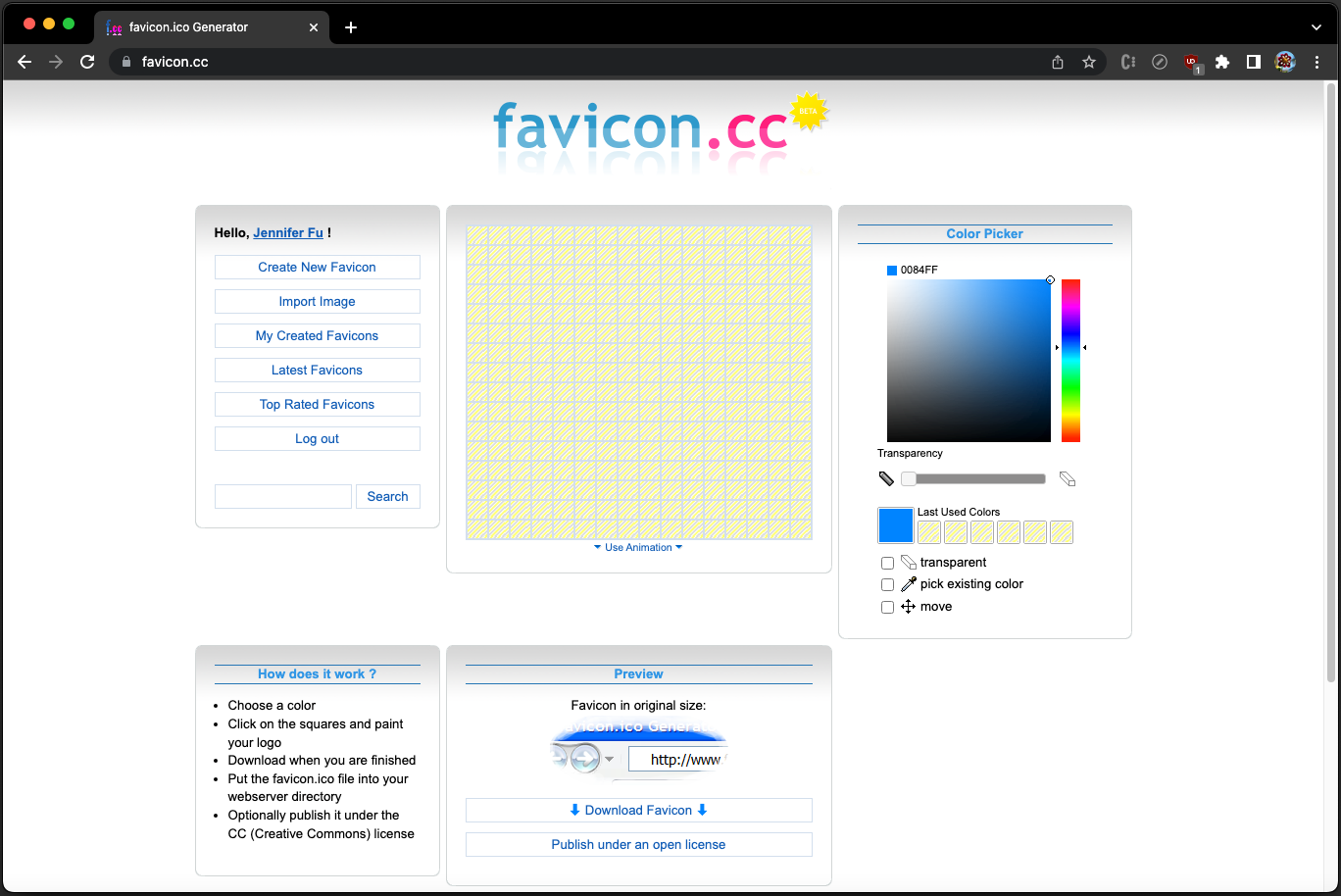Expand the left arrow beside Use Animation
The image size is (1341, 896).
599,547
